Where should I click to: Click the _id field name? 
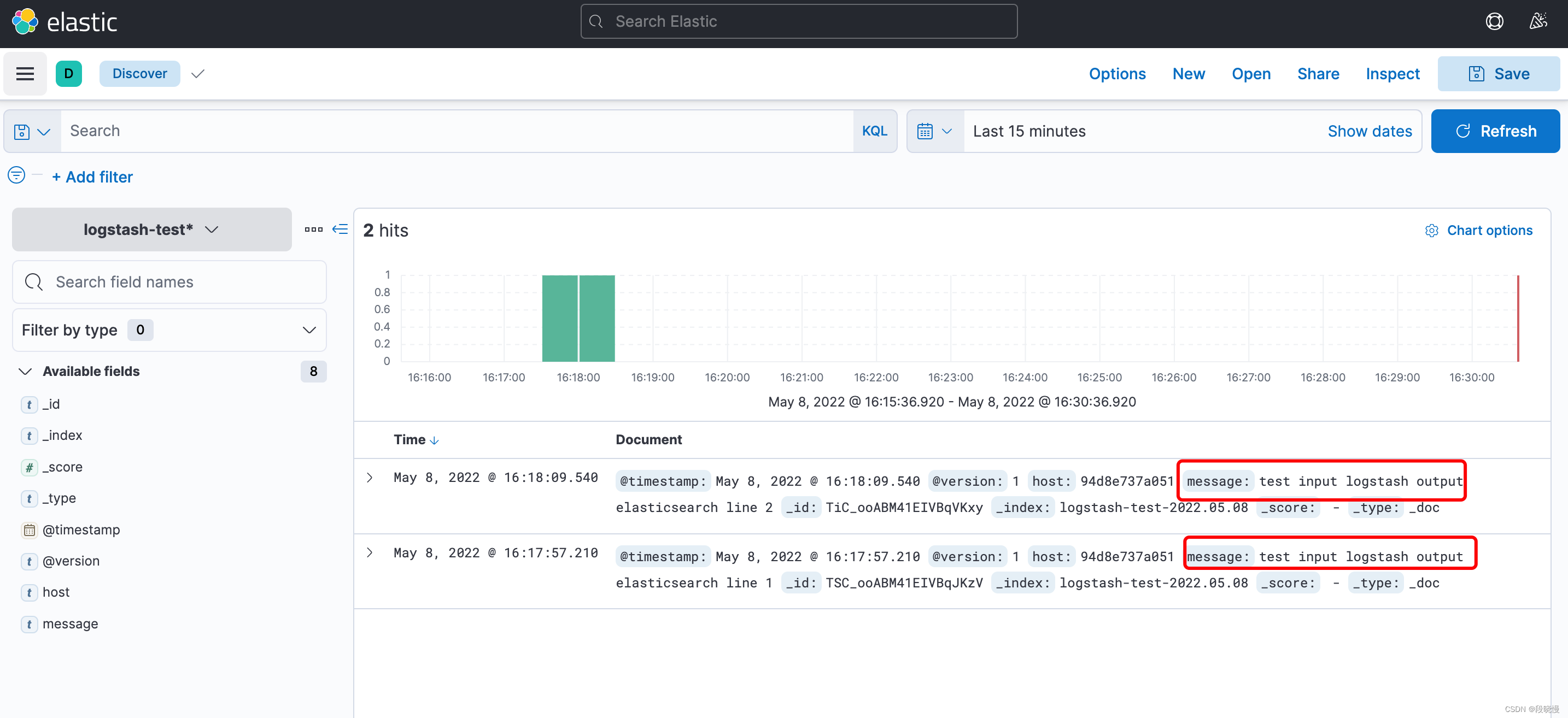(x=51, y=405)
